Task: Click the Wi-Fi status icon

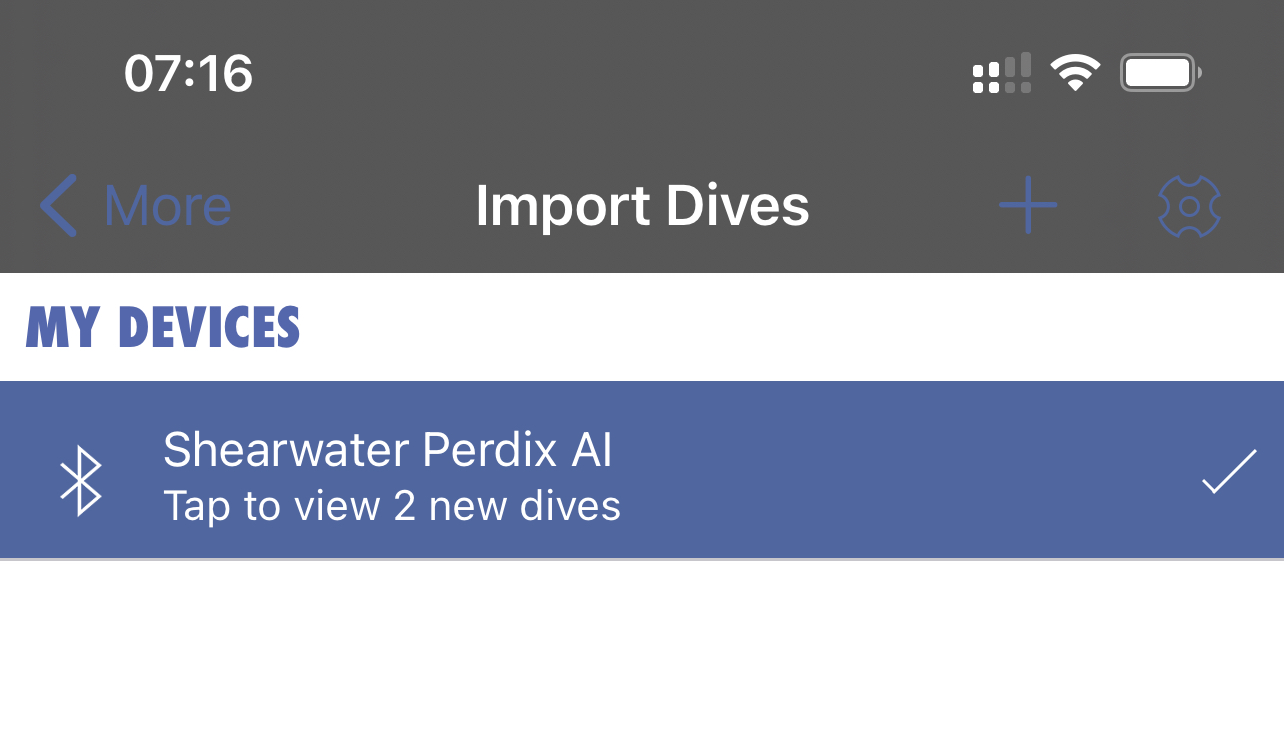Action: [x=1074, y=73]
